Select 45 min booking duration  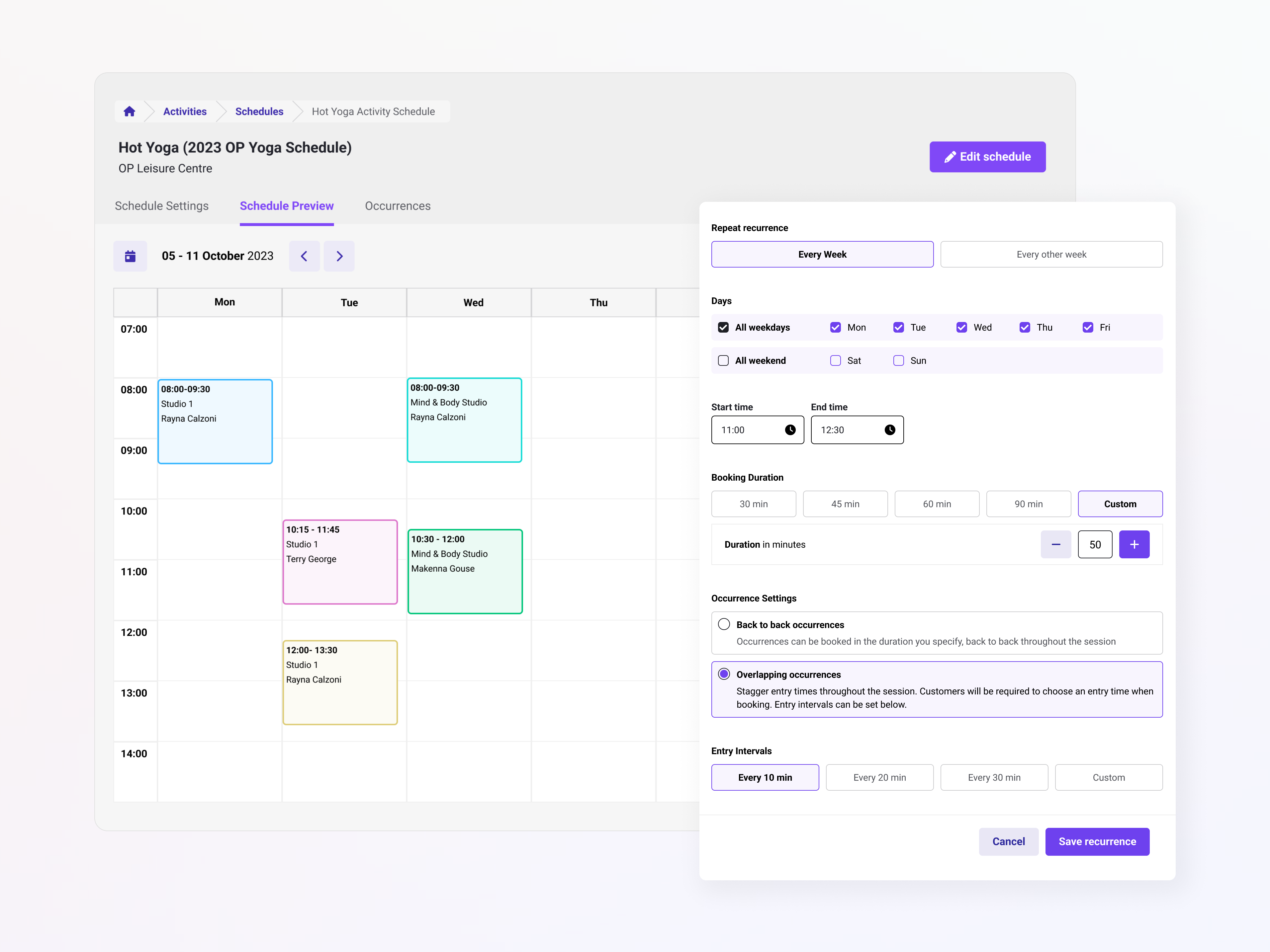(845, 504)
